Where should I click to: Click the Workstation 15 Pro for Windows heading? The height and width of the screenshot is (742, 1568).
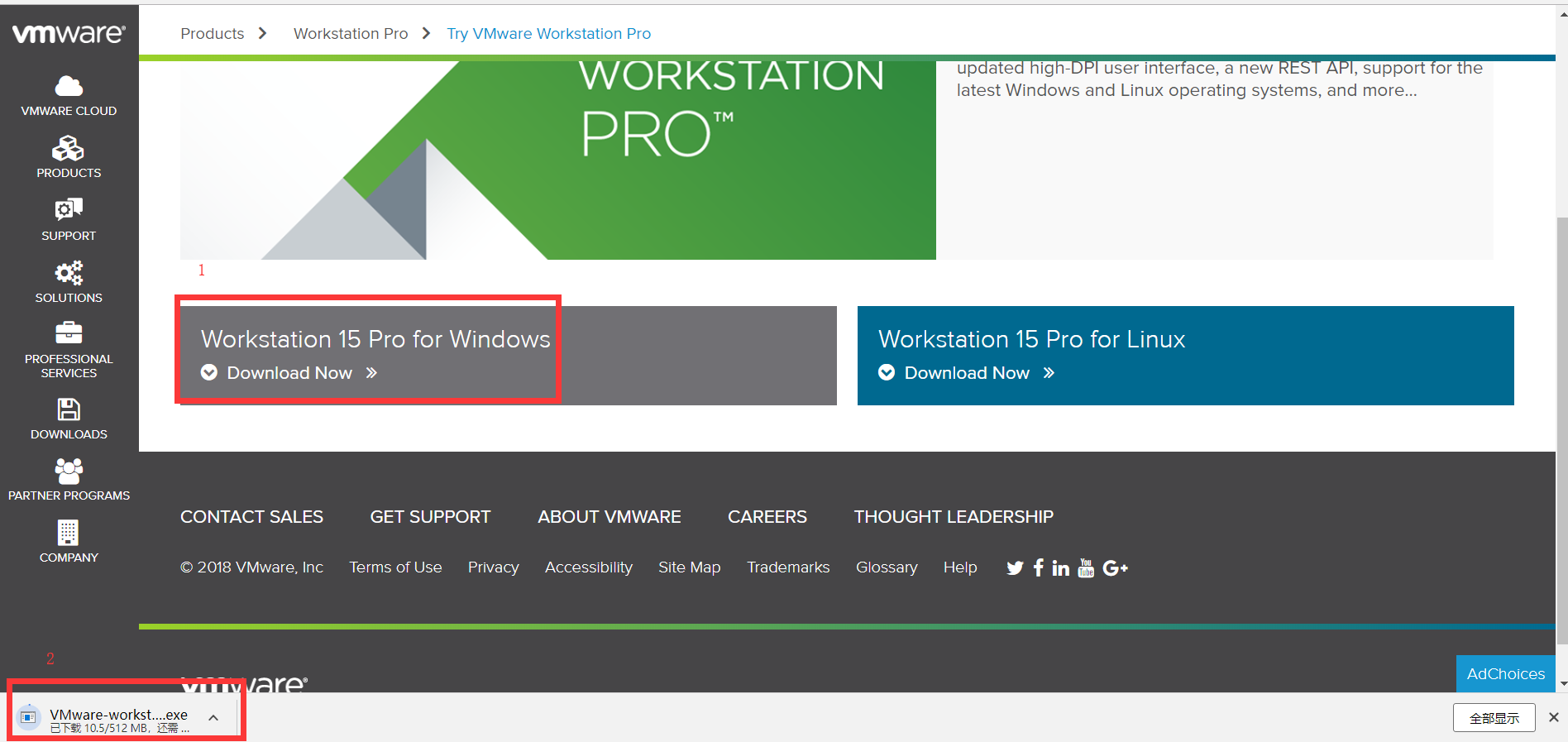pyautogui.click(x=375, y=339)
